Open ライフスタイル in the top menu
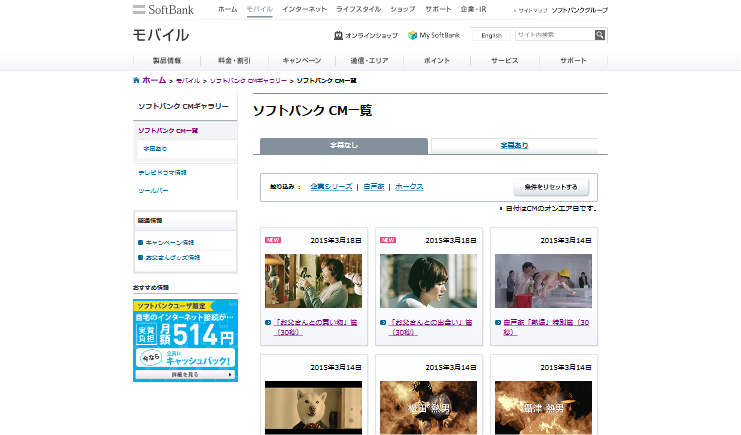Screen dimensions: 741x435 click(x=358, y=9)
